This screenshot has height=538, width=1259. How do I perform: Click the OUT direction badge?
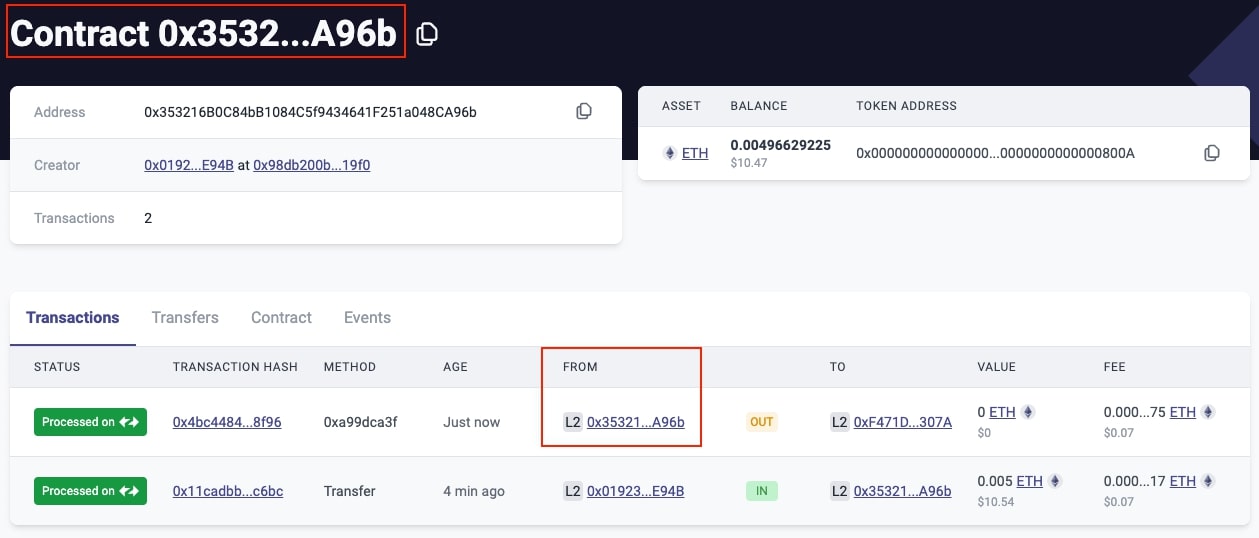coord(762,422)
